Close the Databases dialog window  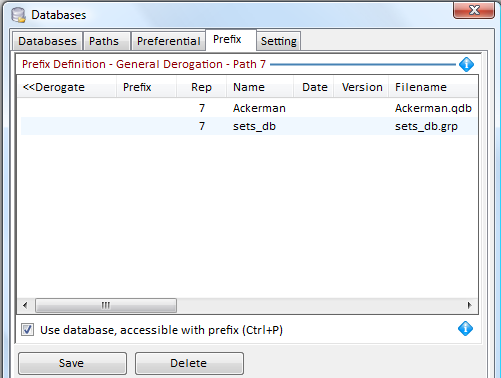coord(474,10)
